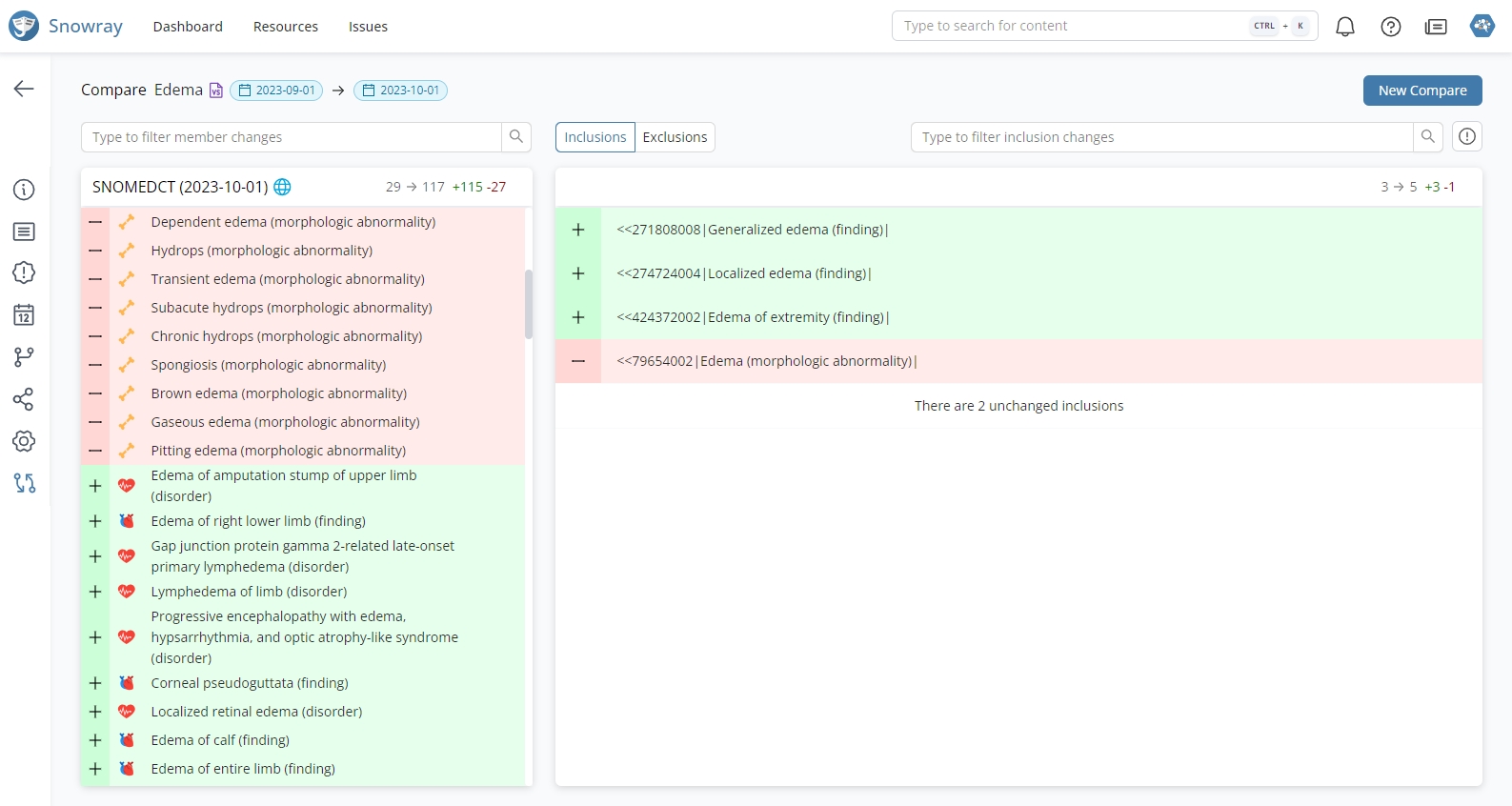Click the back arrow icon
Viewport: 1512px width, 806px height.
click(x=24, y=89)
